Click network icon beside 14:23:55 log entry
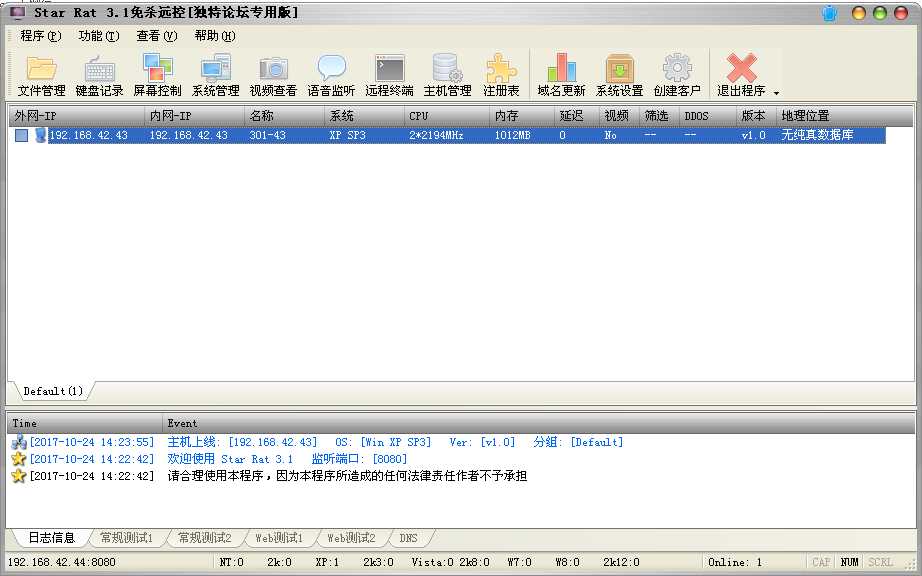This screenshot has height=576, width=922. pyautogui.click(x=19, y=442)
